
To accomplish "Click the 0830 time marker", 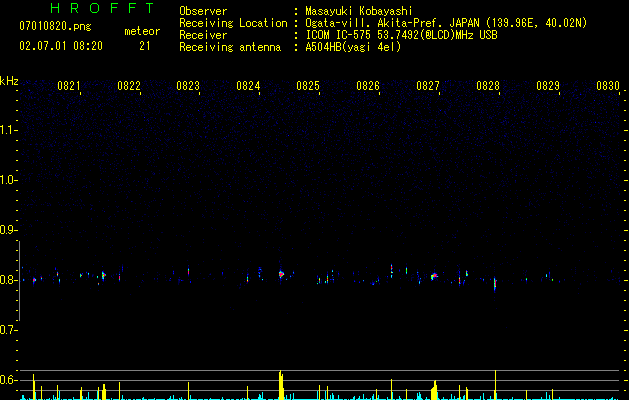I will pyautogui.click(x=608, y=86).
